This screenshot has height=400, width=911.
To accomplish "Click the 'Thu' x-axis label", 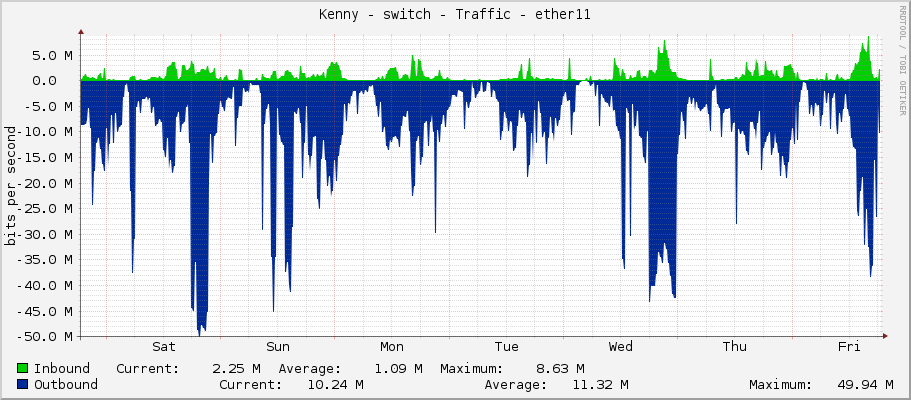I will 734,347.
